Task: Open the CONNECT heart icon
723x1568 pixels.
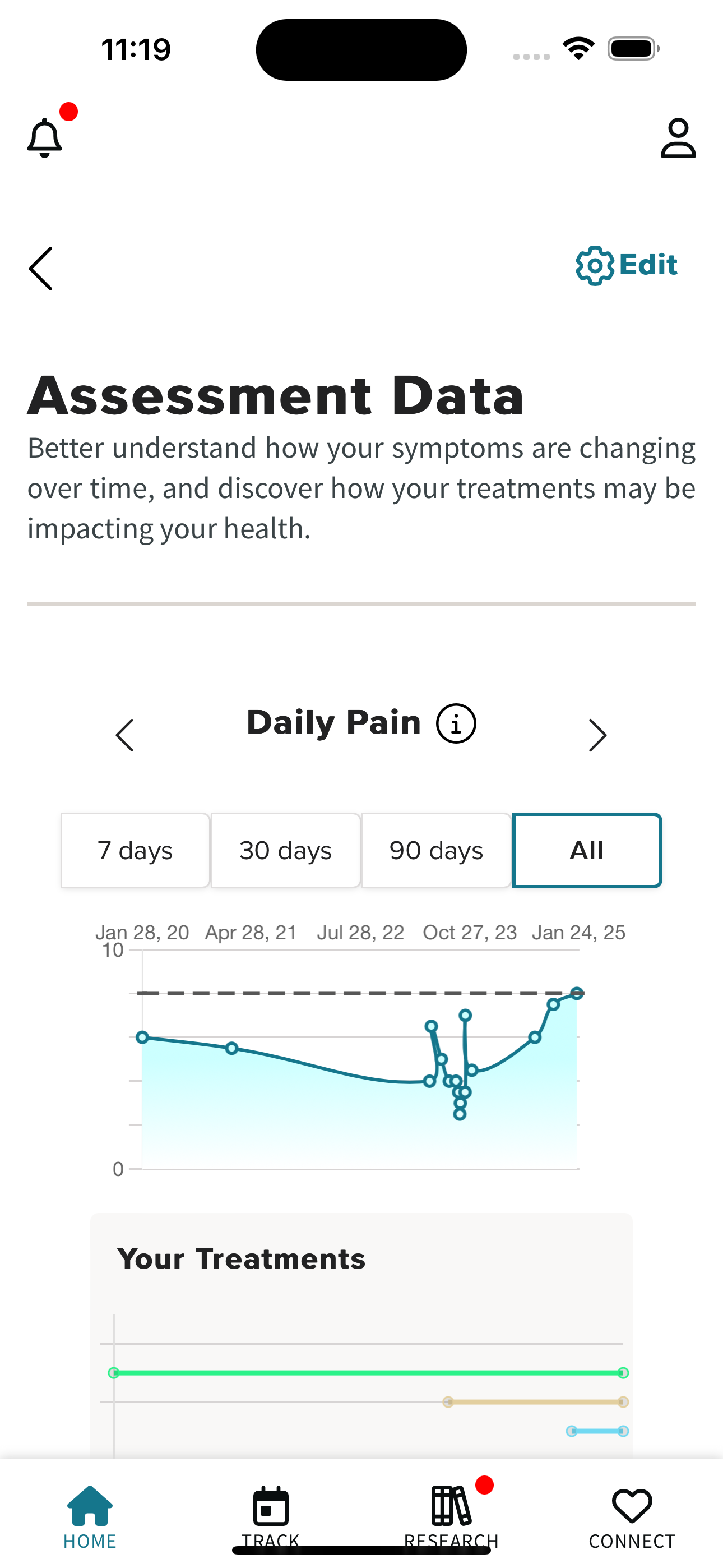Action: point(632,1506)
